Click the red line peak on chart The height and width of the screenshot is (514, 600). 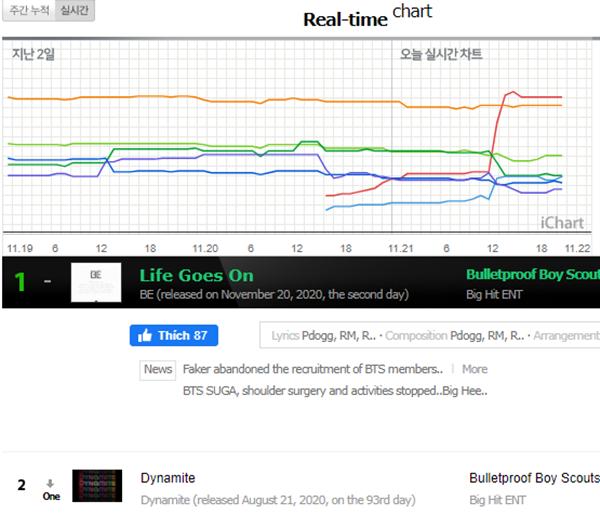(x=513, y=93)
